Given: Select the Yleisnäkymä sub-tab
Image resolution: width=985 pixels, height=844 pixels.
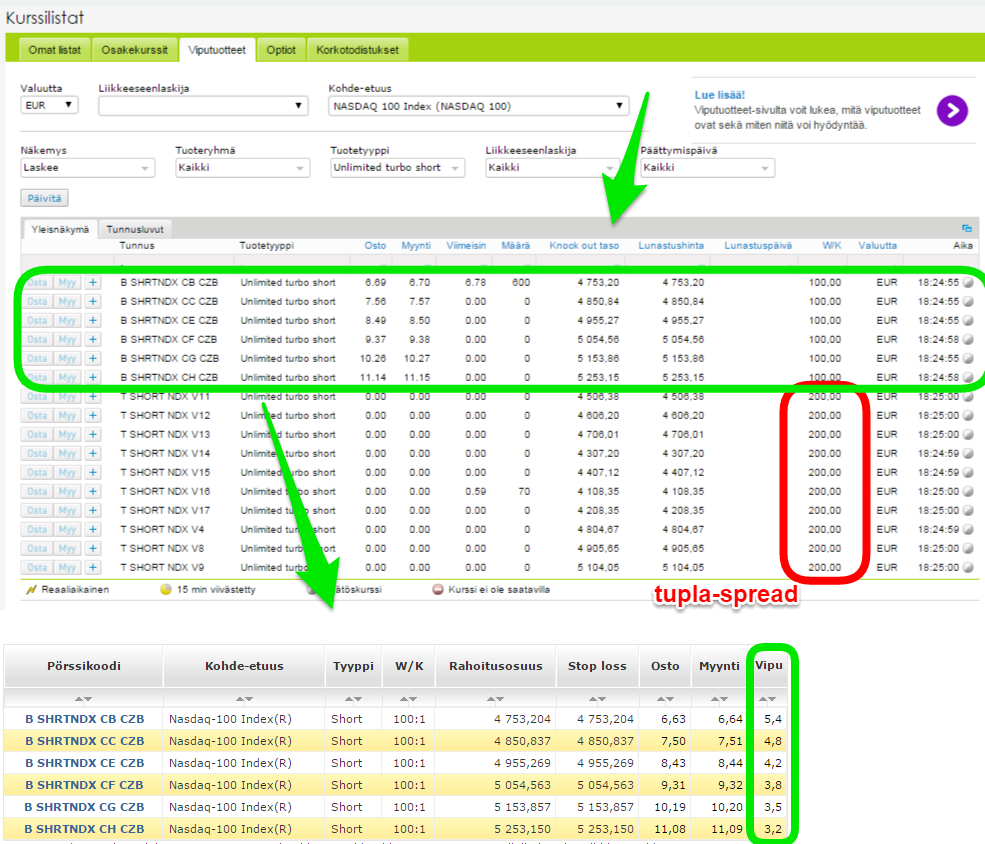Looking at the screenshot, I should point(60,229).
